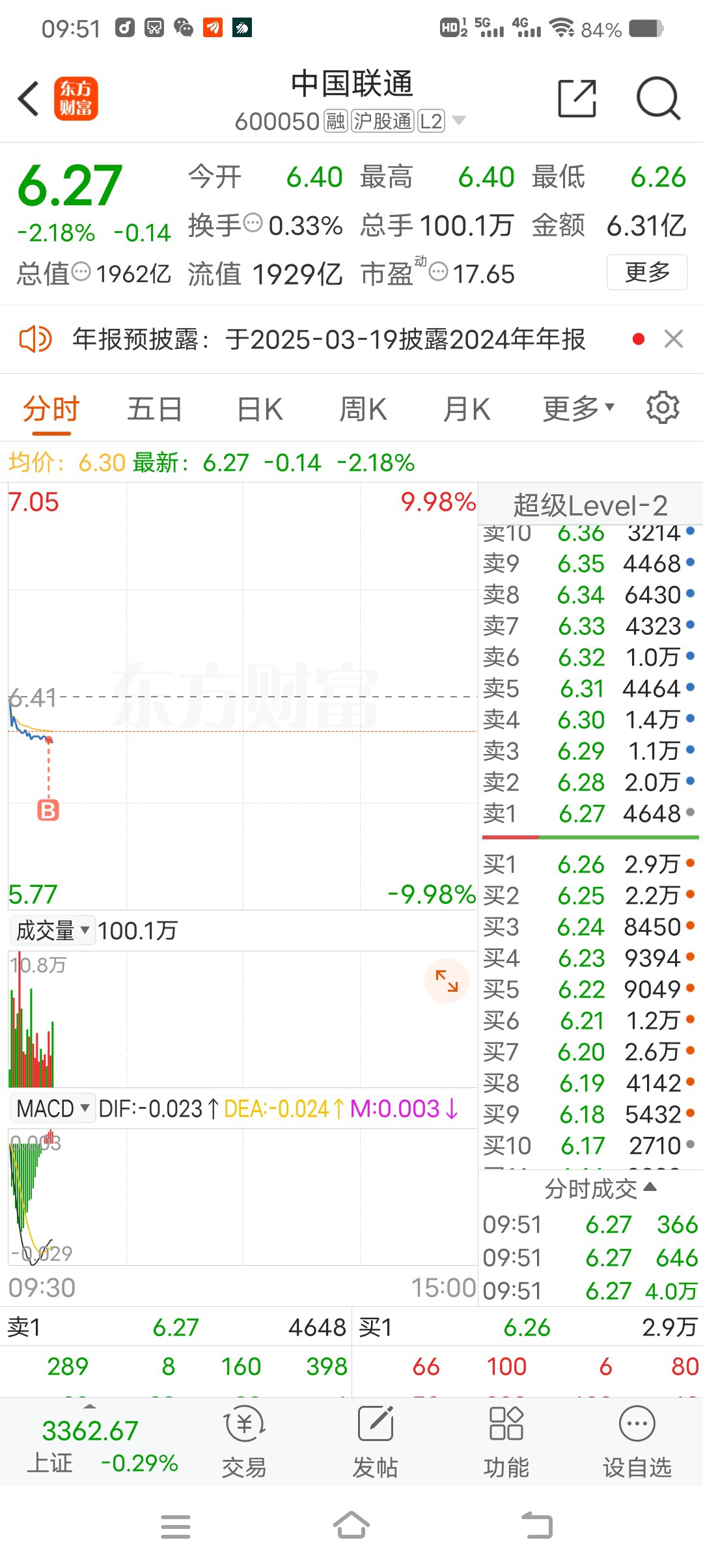Tap the B buy marker on chart
The image size is (703, 1568).
click(x=48, y=810)
